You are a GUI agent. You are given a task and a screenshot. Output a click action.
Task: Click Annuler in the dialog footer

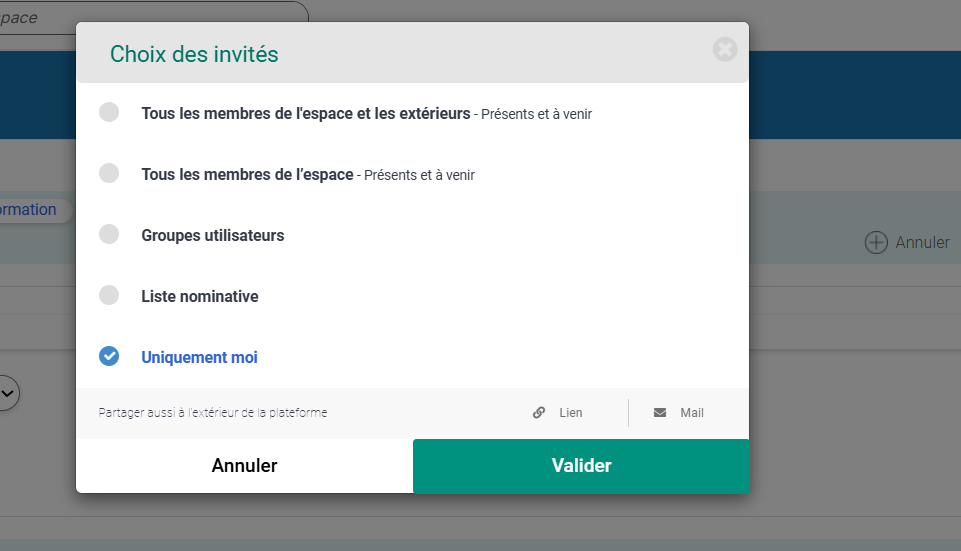245,466
